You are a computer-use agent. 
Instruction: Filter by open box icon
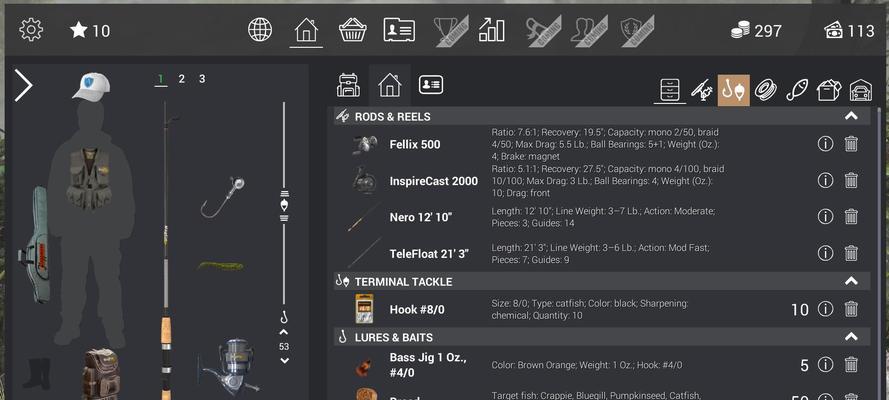(x=828, y=90)
